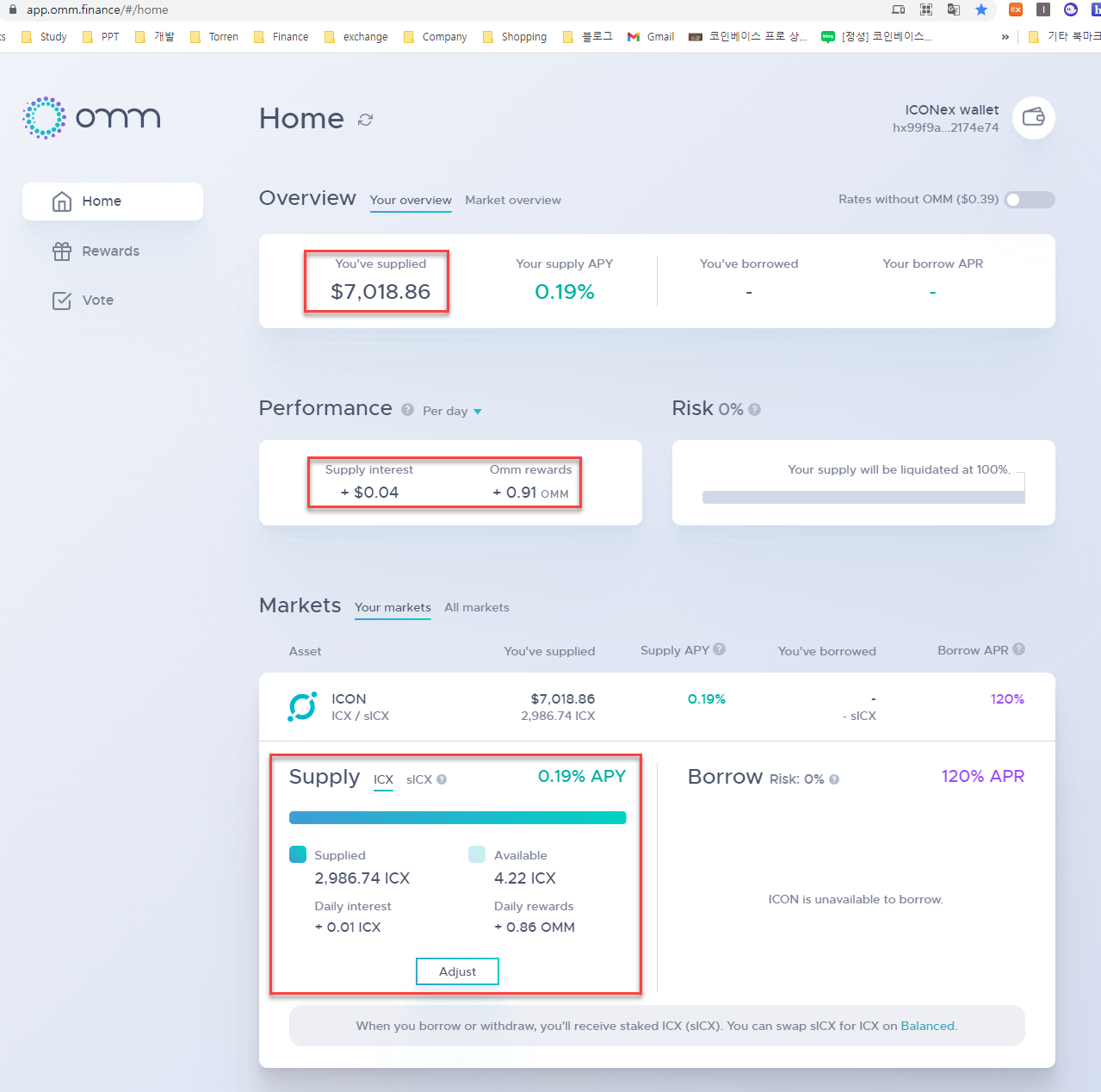This screenshot has width=1101, height=1092.
Task: Click the Risk liquidation bar
Action: click(x=863, y=497)
